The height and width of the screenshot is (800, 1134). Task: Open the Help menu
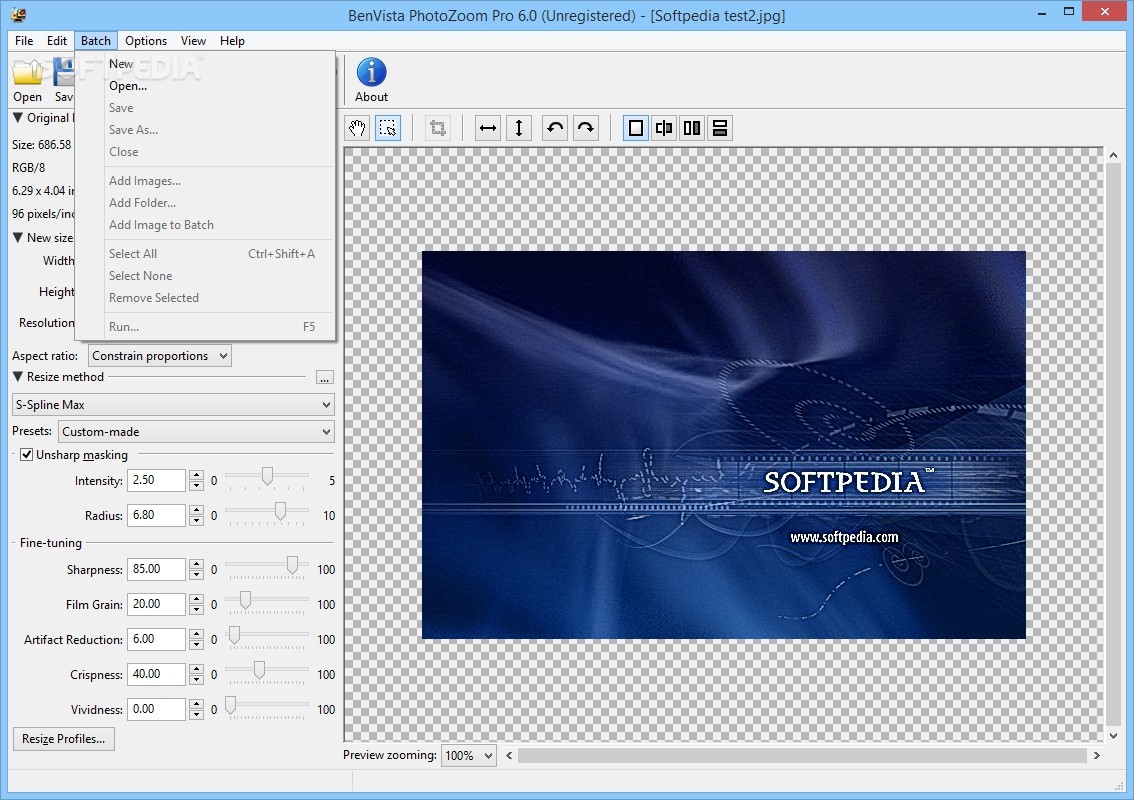(x=232, y=41)
